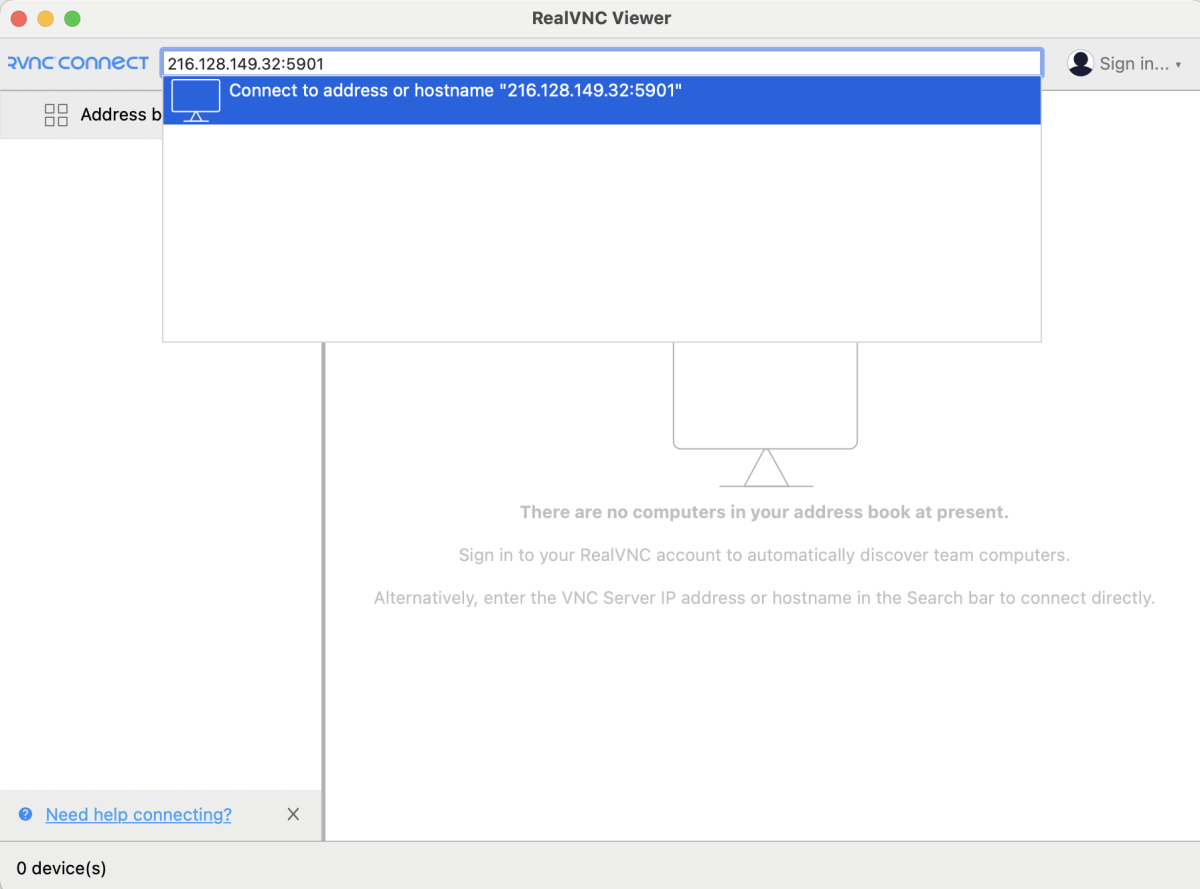
Task: Click the Sign in... button
Action: 1125,63
